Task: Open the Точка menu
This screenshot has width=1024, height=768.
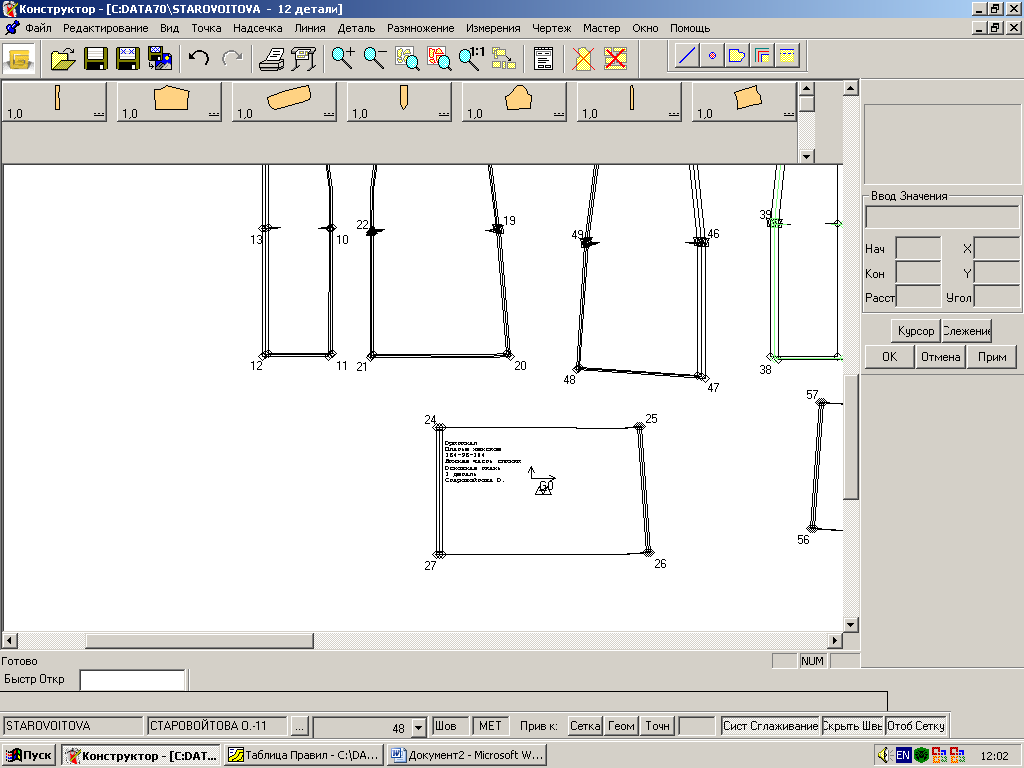Action: coord(206,28)
